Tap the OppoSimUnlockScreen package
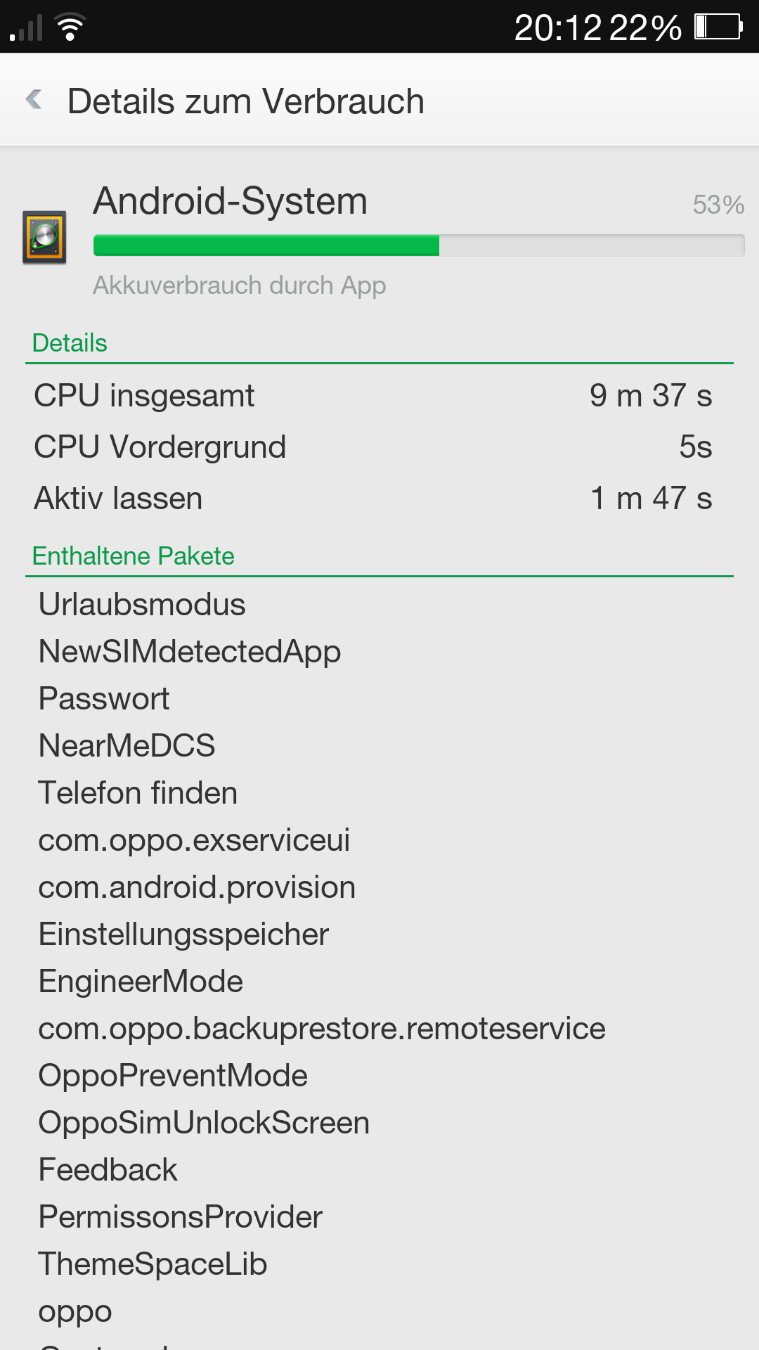Screen dimensions: 759x1350 (203, 1122)
